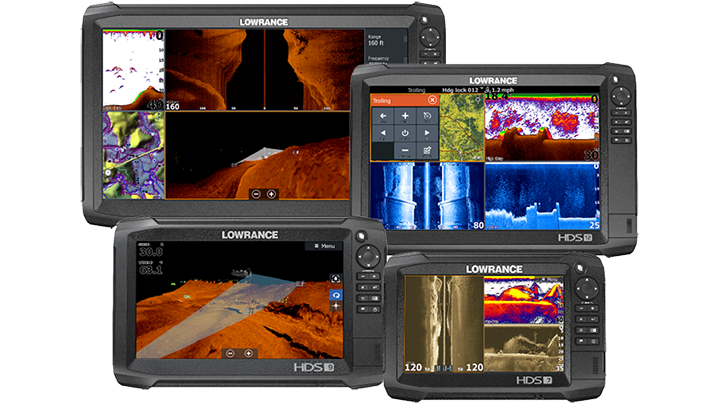The width and height of the screenshot is (720, 405).
Task: Push the cursor D-pad on HDS 7
Action: pyautogui.click(x=586, y=288)
